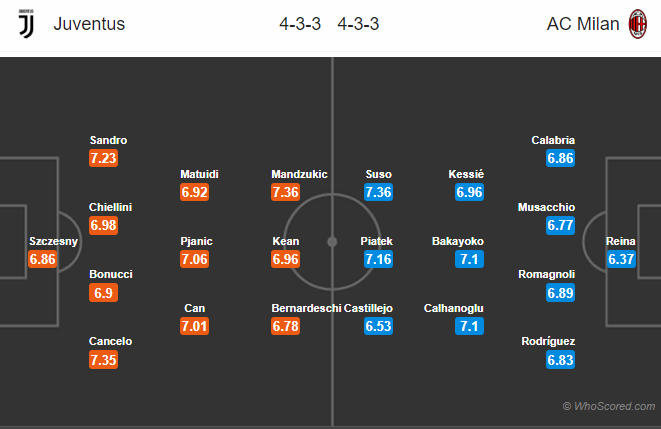Click Szczesny's 6.86 goalkeeper rating

point(43,259)
